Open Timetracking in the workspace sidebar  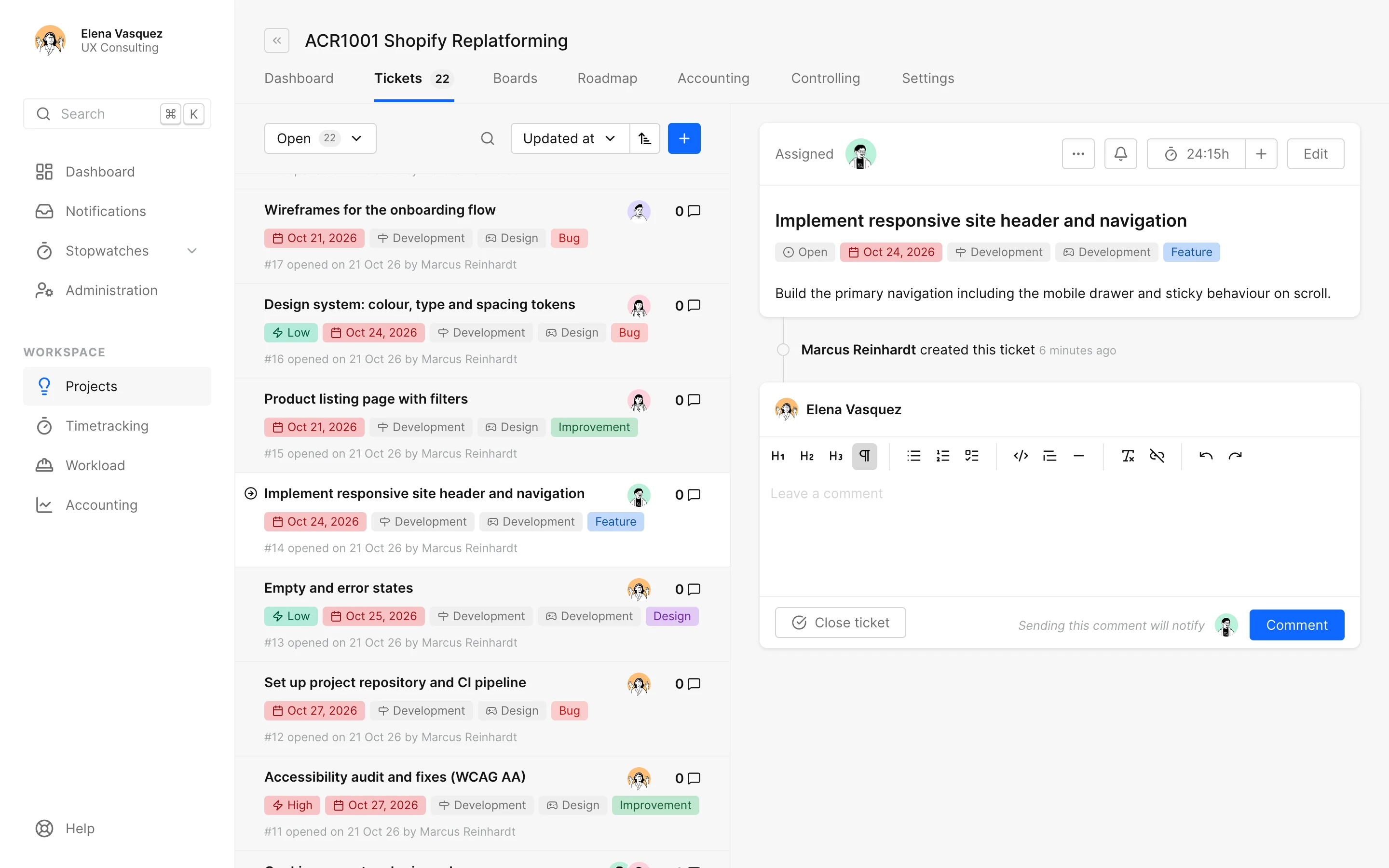[x=117, y=426]
